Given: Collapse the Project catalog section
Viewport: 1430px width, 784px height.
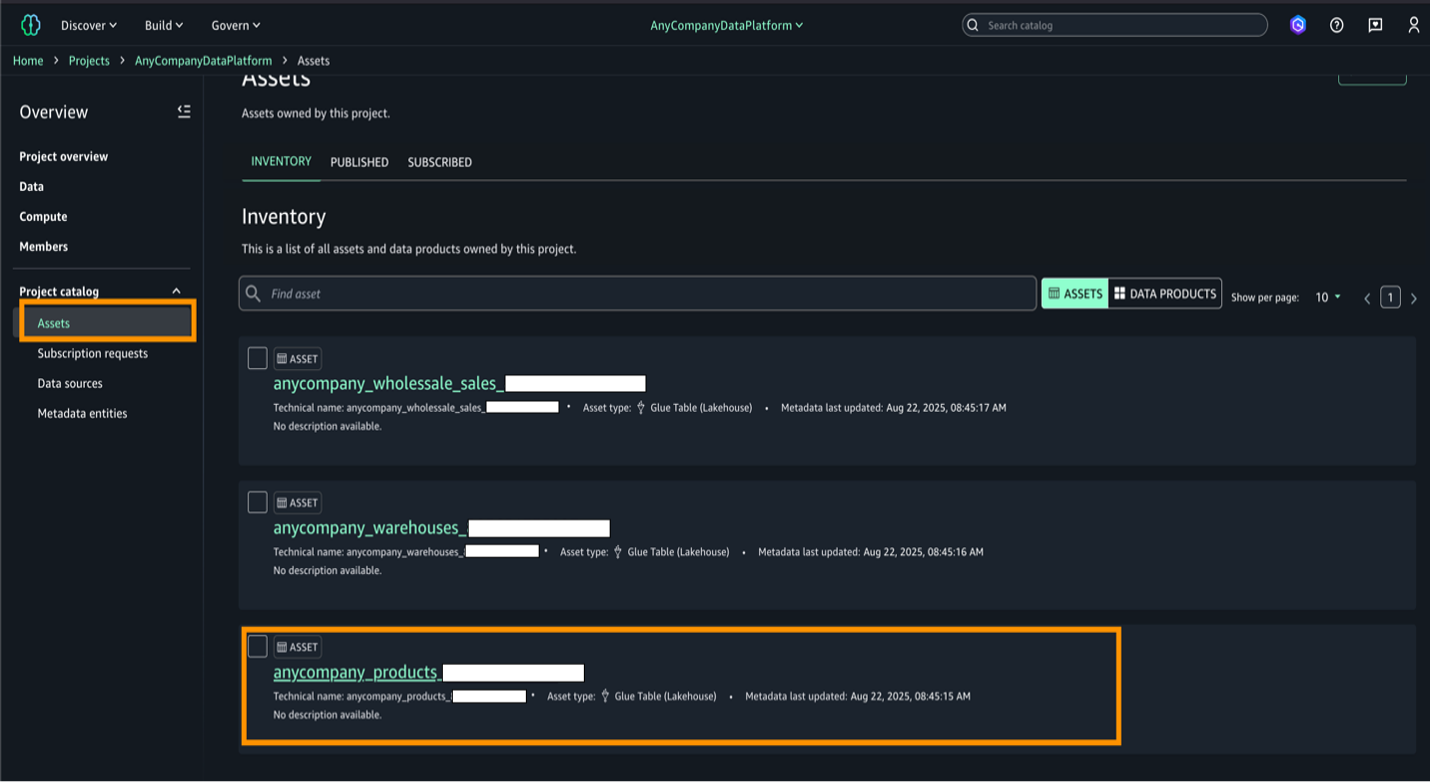Looking at the screenshot, I should pyautogui.click(x=177, y=291).
